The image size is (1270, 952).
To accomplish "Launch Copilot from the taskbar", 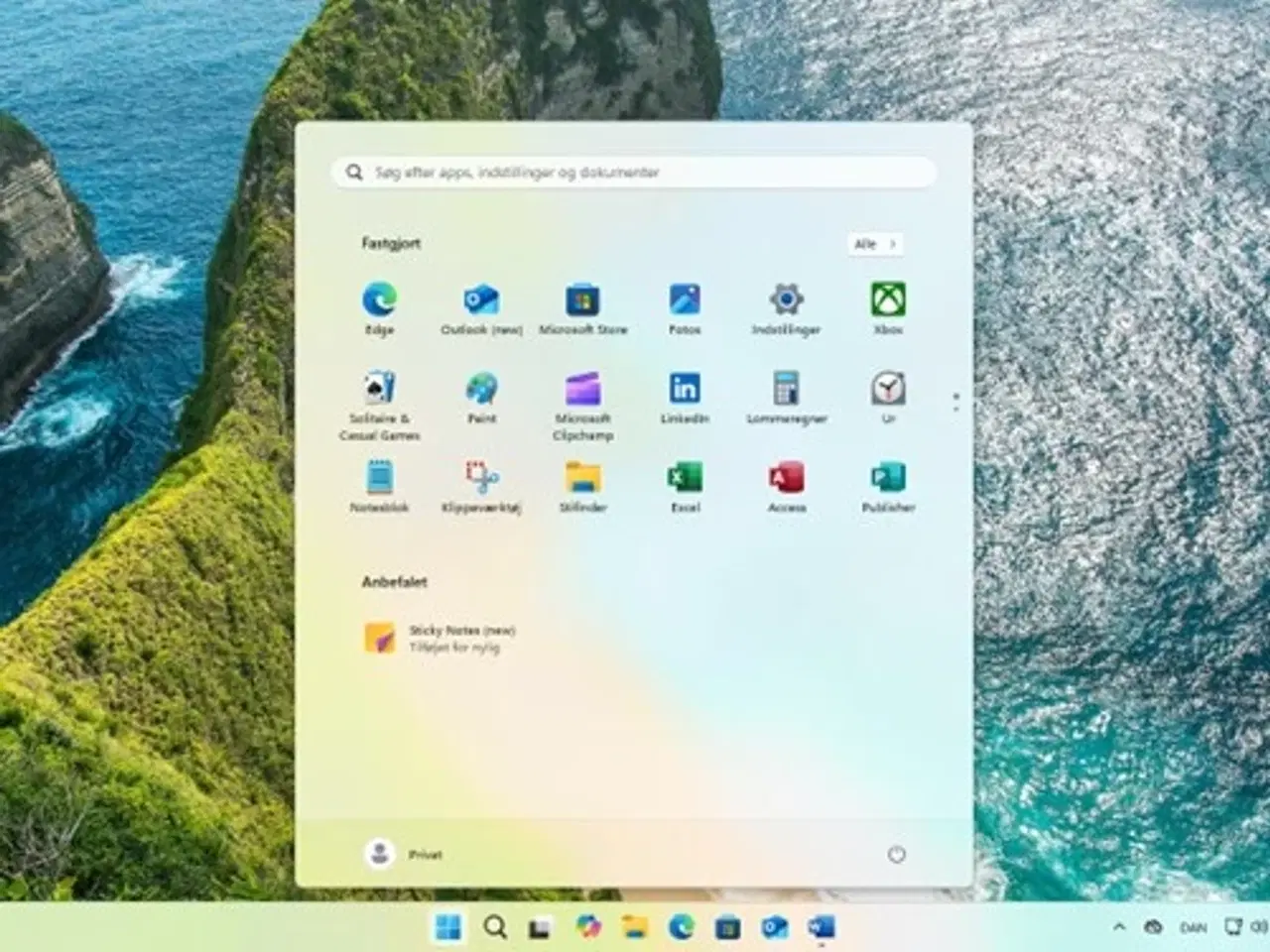I will coord(587,927).
